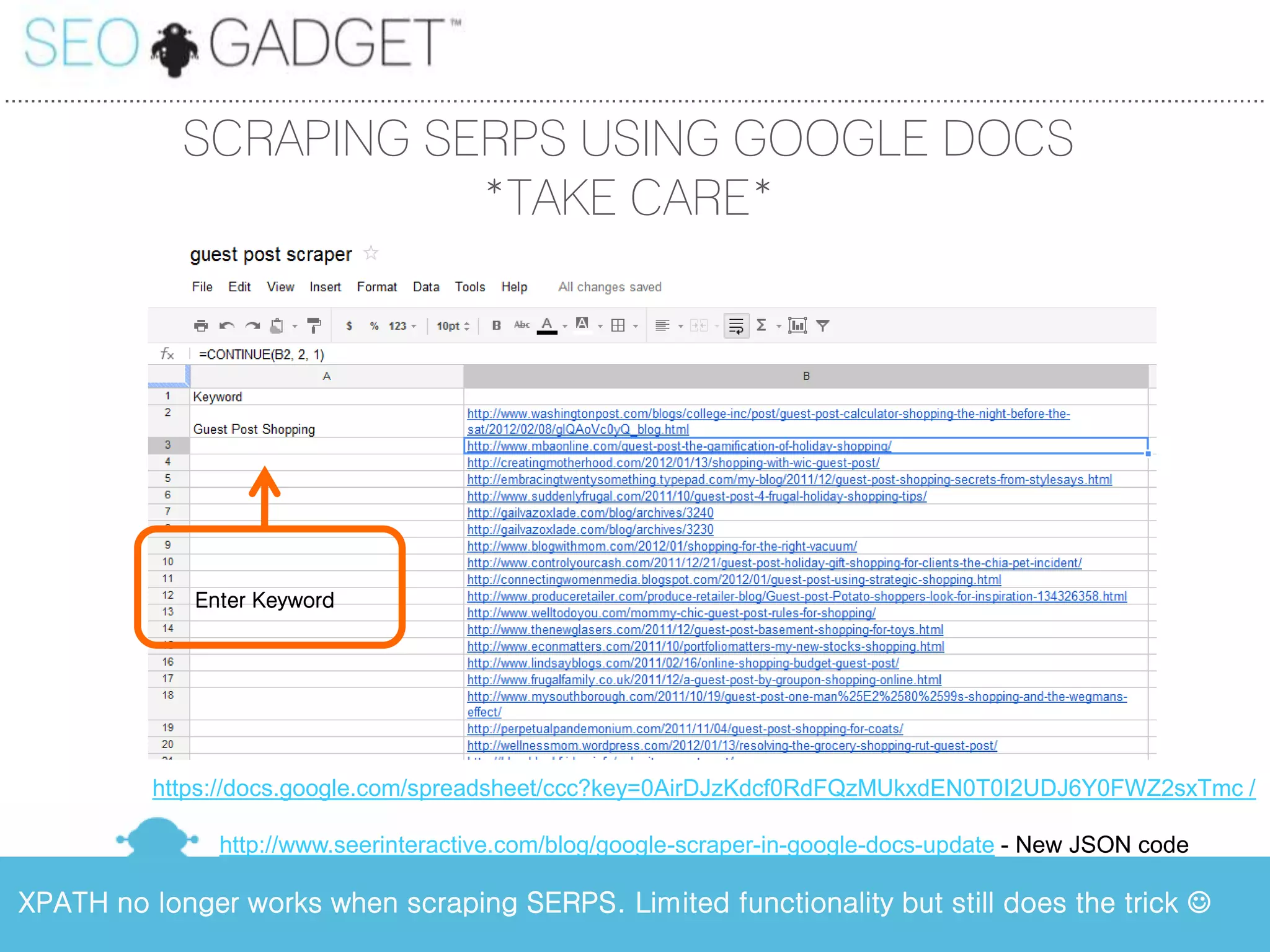Select column A header
The width and height of the screenshot is (1270, 952).
[327, 376]
